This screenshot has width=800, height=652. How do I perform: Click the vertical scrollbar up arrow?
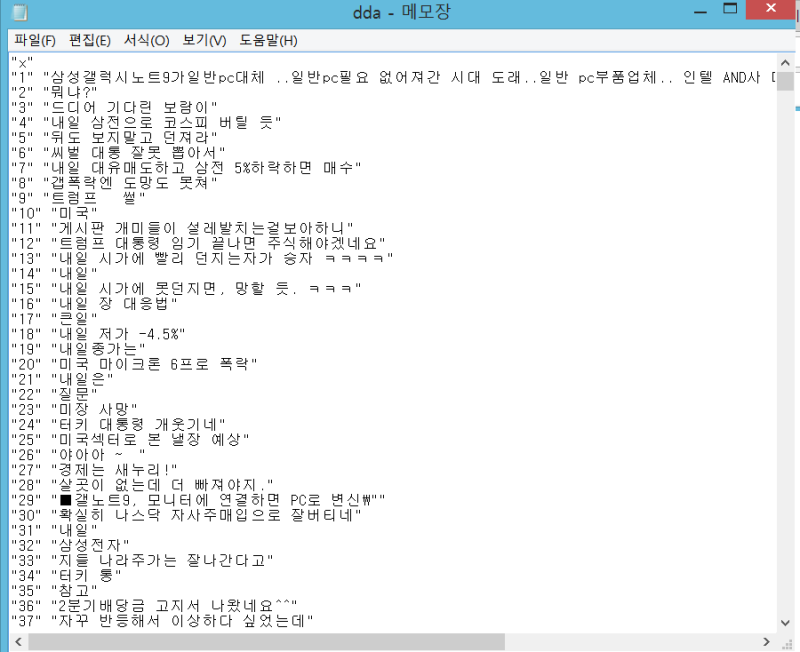785,62
